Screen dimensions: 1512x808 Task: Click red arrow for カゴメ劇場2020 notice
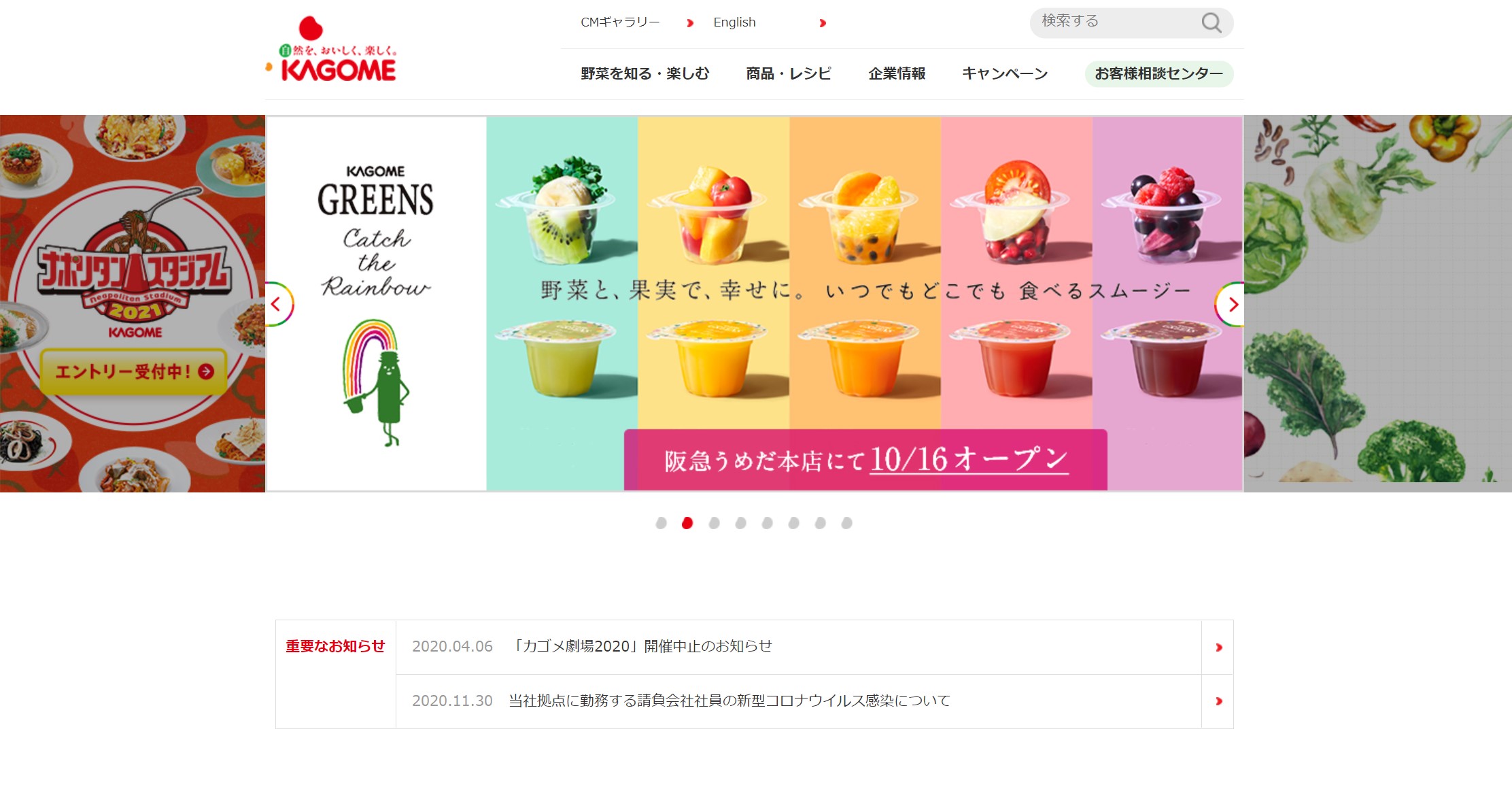coord(1218,647)
